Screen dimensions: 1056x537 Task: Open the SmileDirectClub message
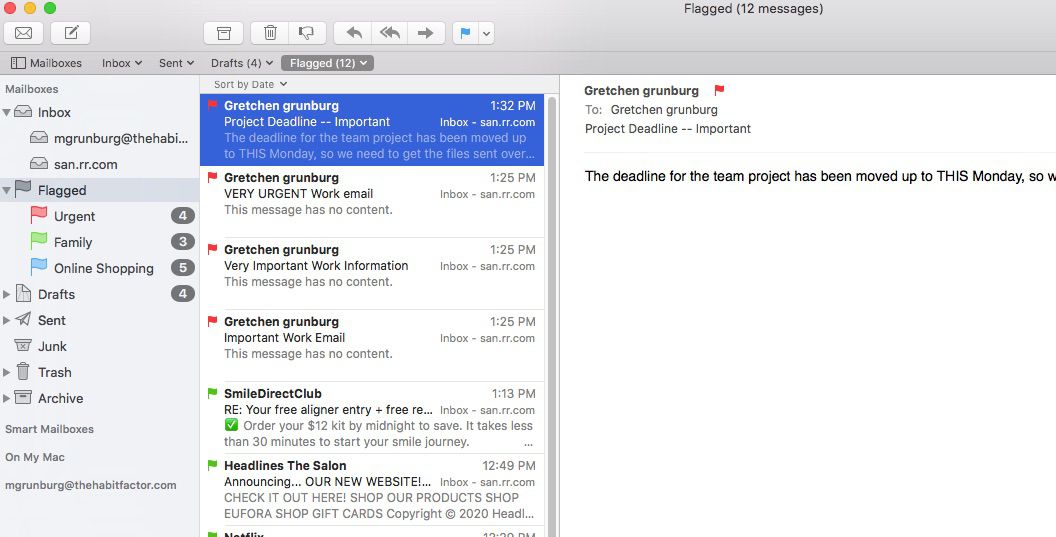pos(372,418)
